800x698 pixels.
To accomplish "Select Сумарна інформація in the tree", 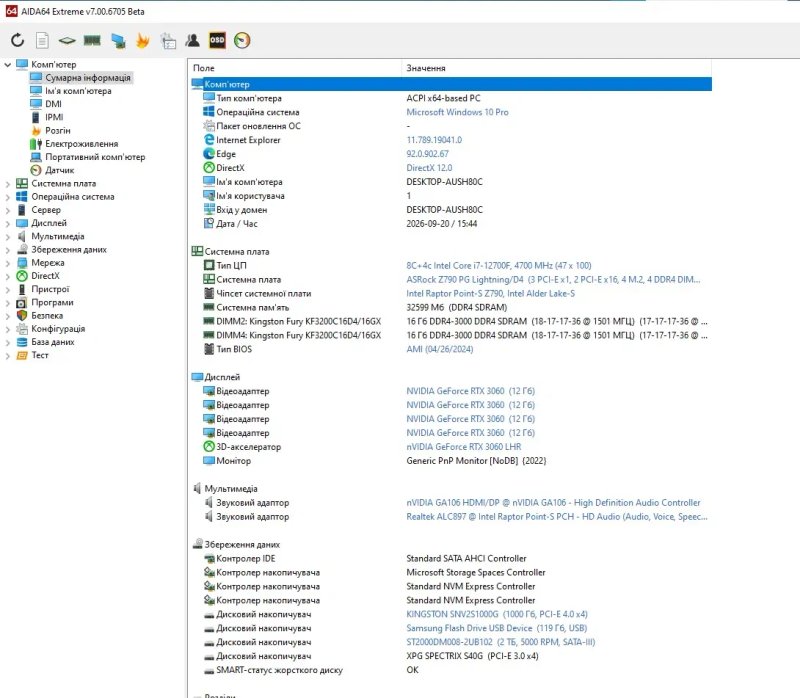I will coord(88,78).
